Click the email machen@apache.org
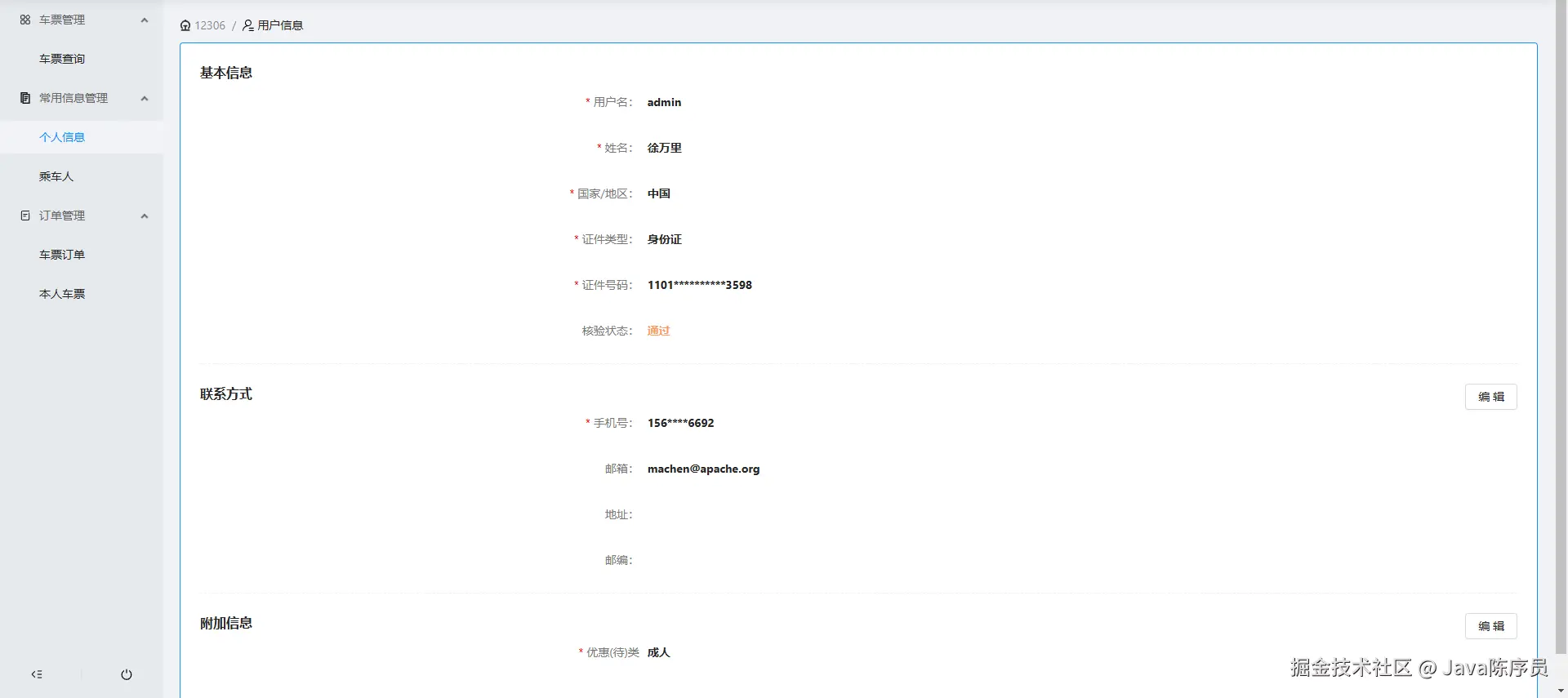 click(703, 469)
